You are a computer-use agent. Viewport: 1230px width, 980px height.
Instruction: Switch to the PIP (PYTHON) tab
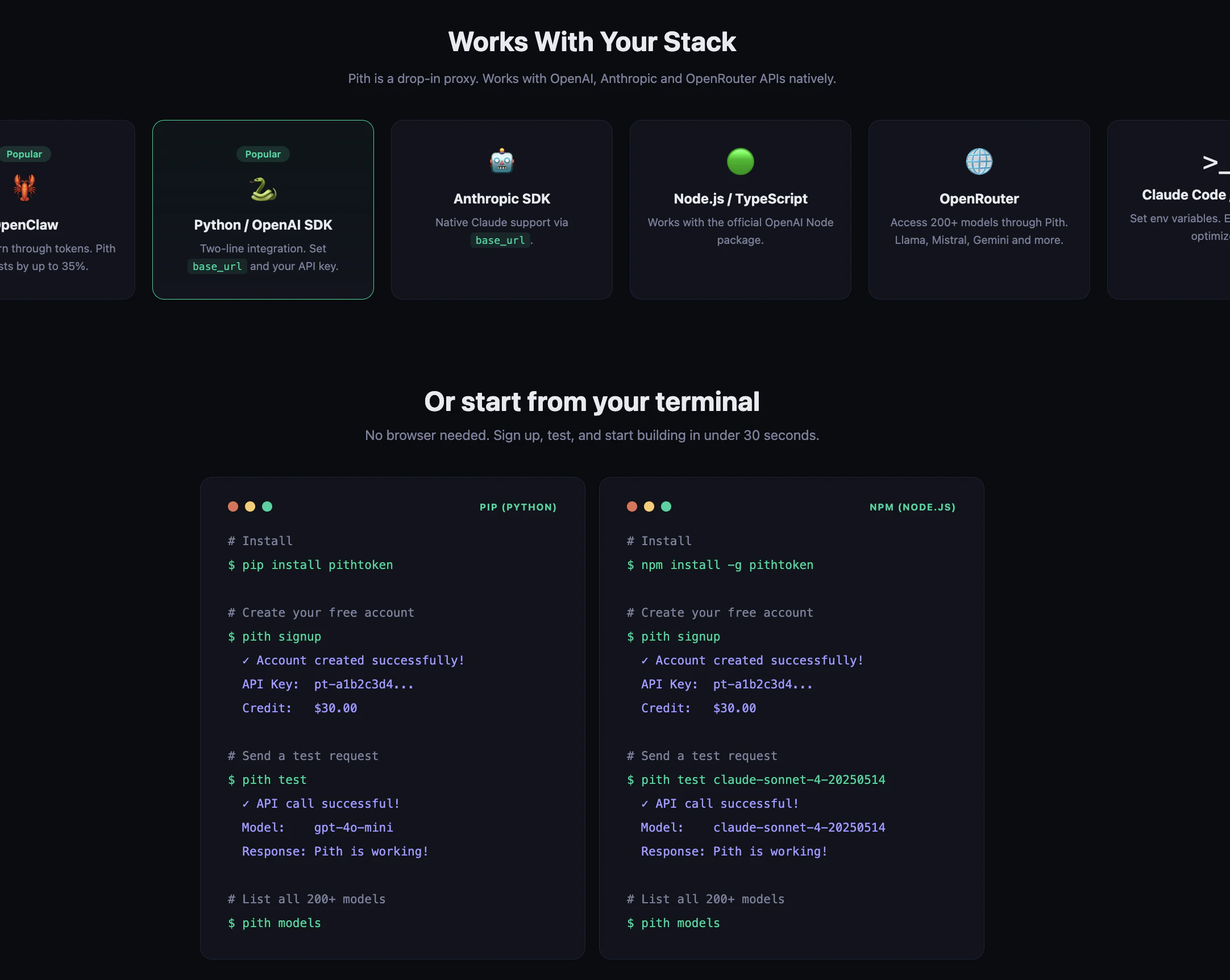point(517,506)
